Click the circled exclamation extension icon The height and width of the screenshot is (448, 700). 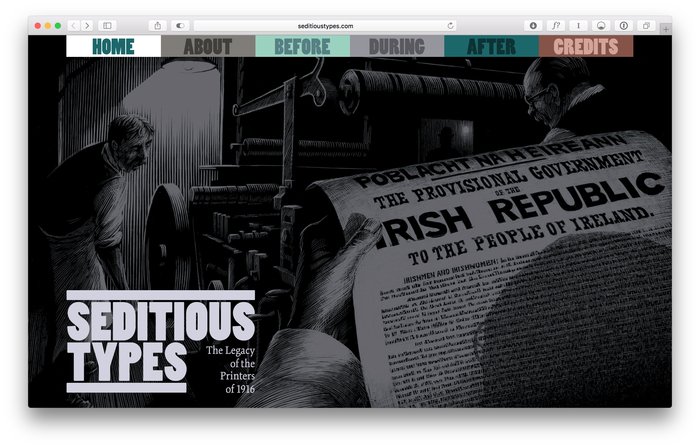click(x=624, y=26)
